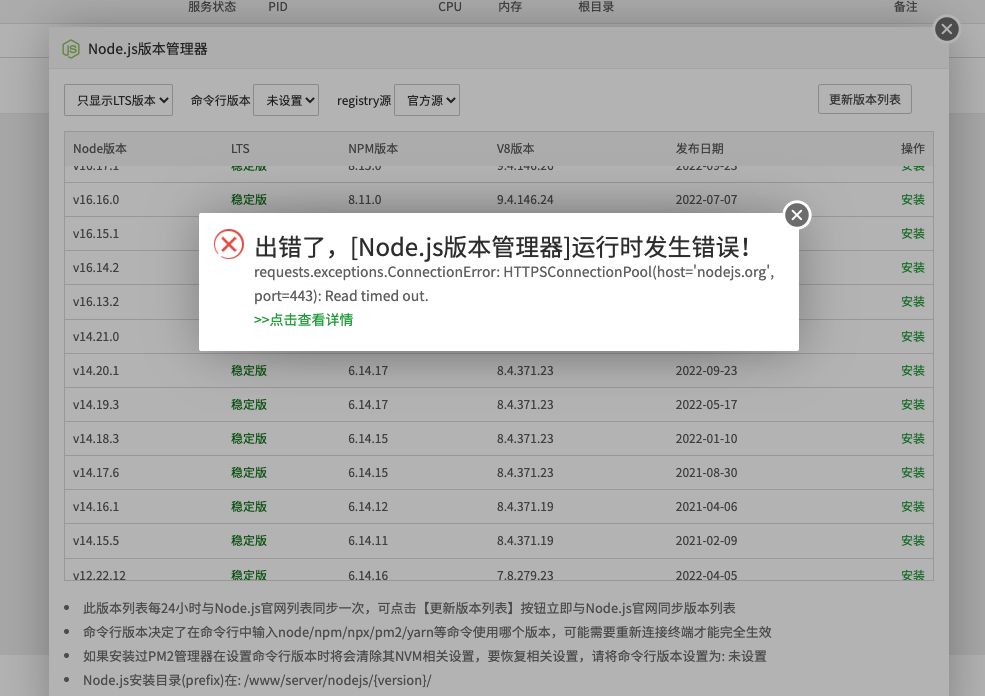Click NPM version 6.14.12 cell

[368, 506]
